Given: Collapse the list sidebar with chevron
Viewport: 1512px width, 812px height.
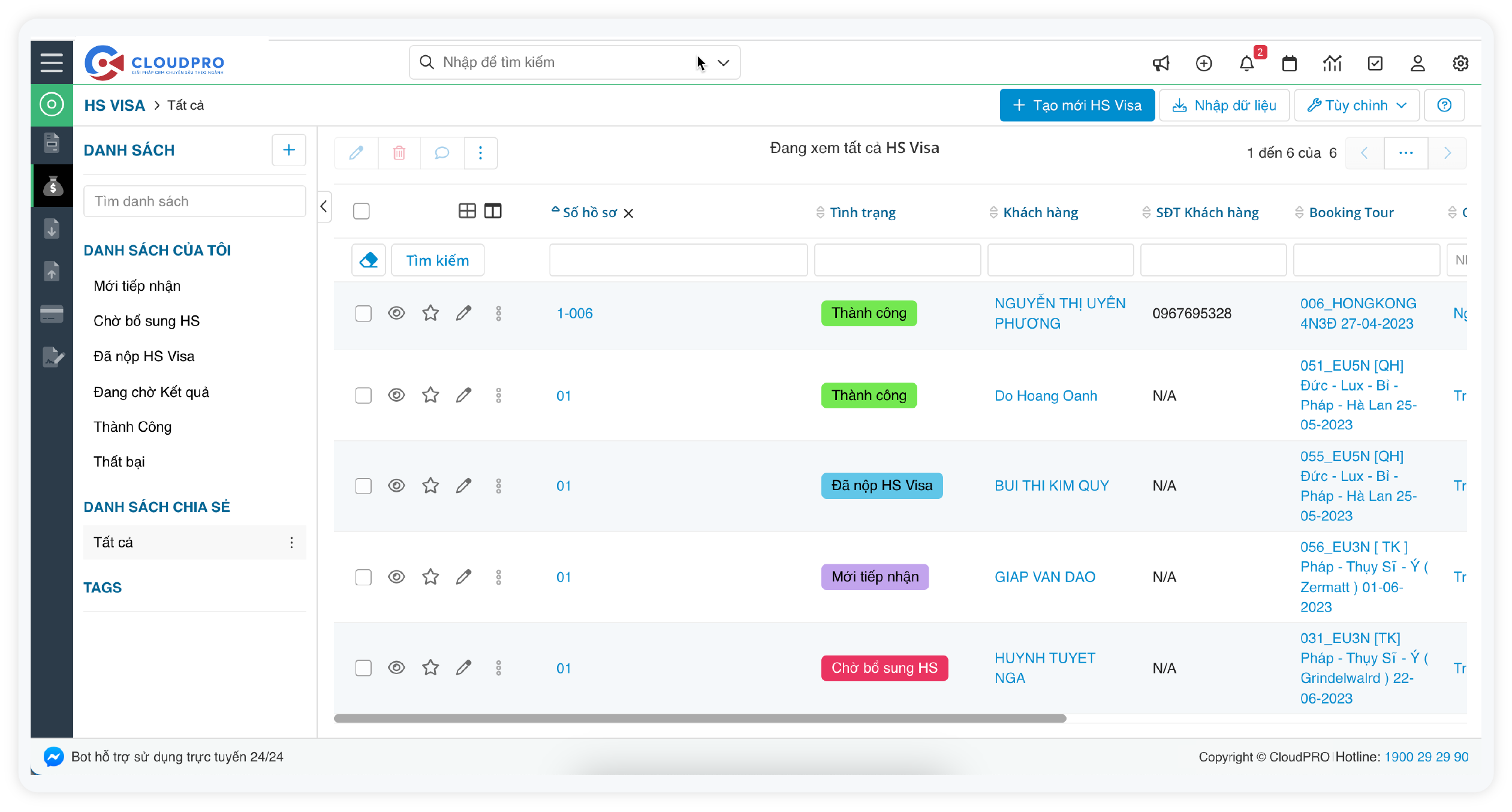Looking at the screenshot, I should (x=324, y=207).
